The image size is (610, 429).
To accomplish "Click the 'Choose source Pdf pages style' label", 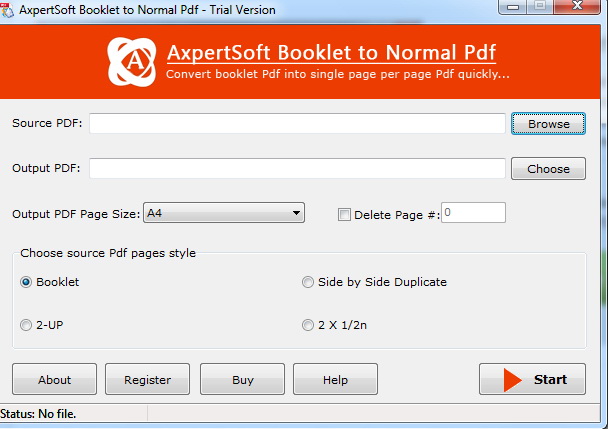I will [108, 253].
